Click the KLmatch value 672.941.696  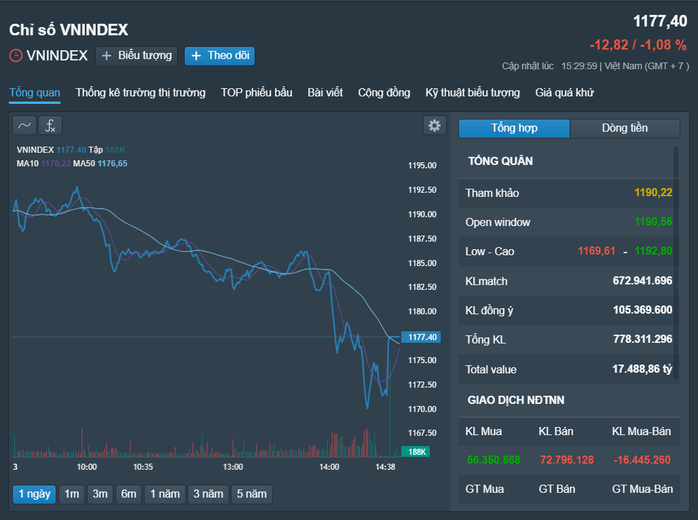642,280
